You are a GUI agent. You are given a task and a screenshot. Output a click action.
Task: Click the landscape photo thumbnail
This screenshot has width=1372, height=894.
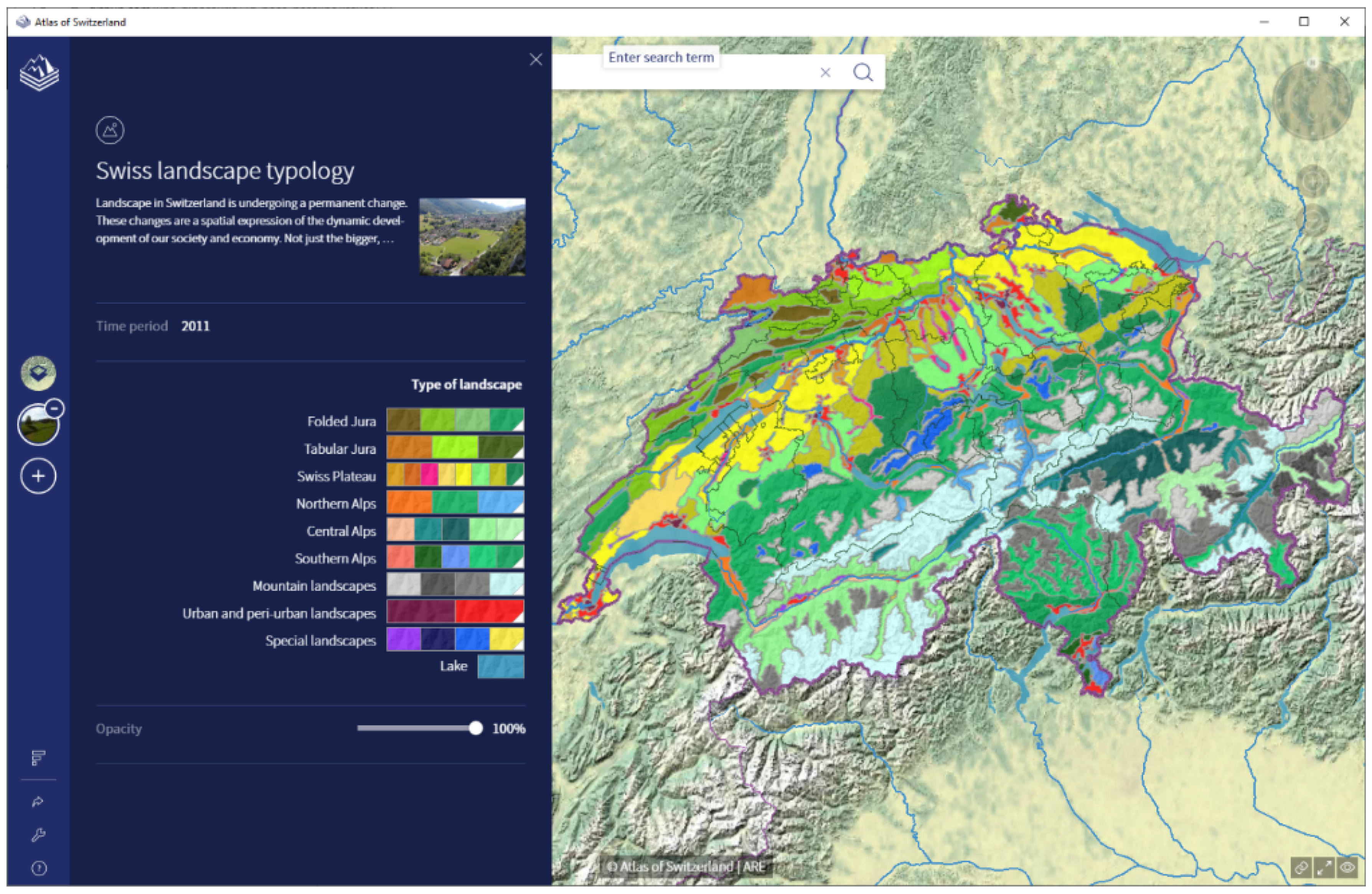(472, 237)
